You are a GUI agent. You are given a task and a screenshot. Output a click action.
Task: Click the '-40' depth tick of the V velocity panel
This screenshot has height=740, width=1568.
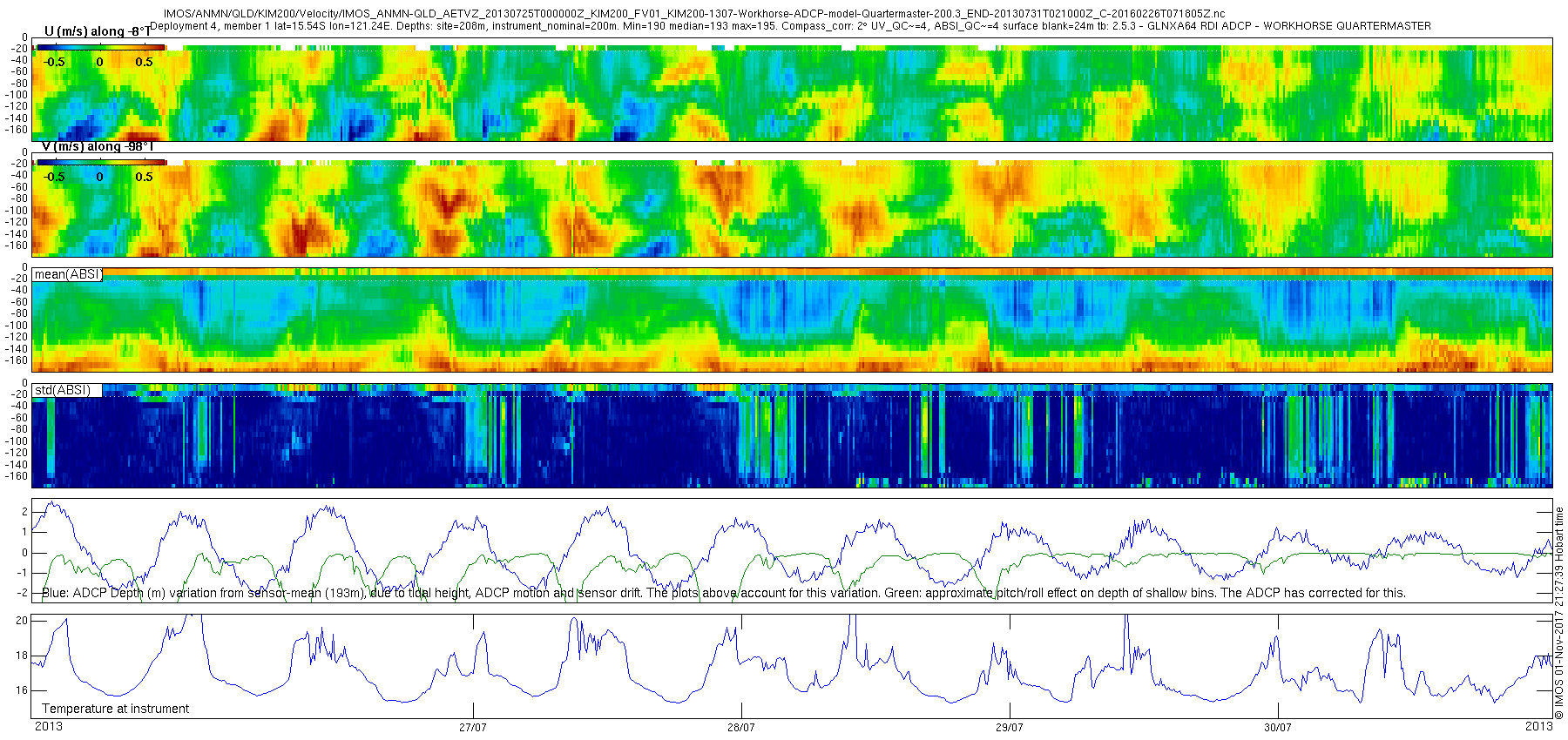19,175
